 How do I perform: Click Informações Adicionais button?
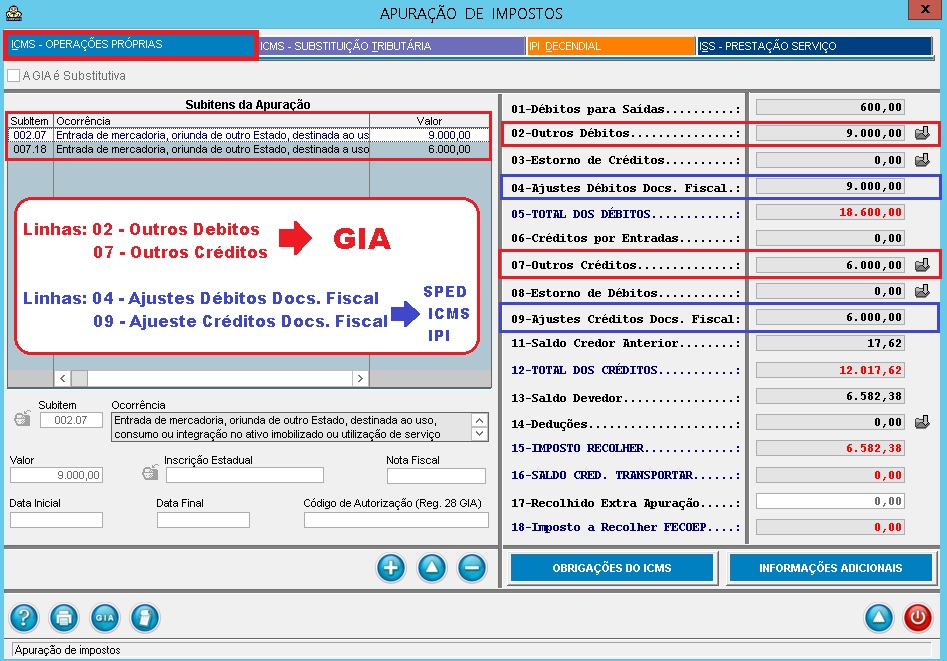point(830,568)
